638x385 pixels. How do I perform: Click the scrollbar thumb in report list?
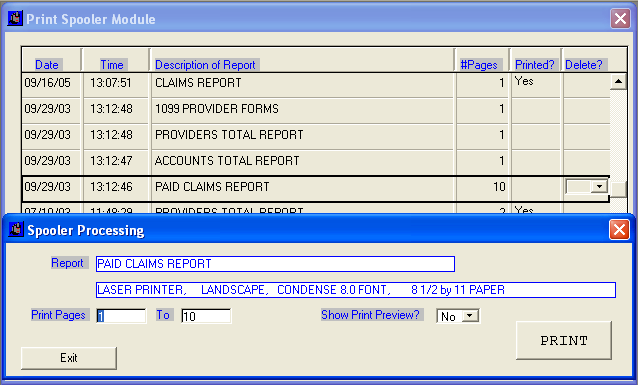click(x=618, y=189)
